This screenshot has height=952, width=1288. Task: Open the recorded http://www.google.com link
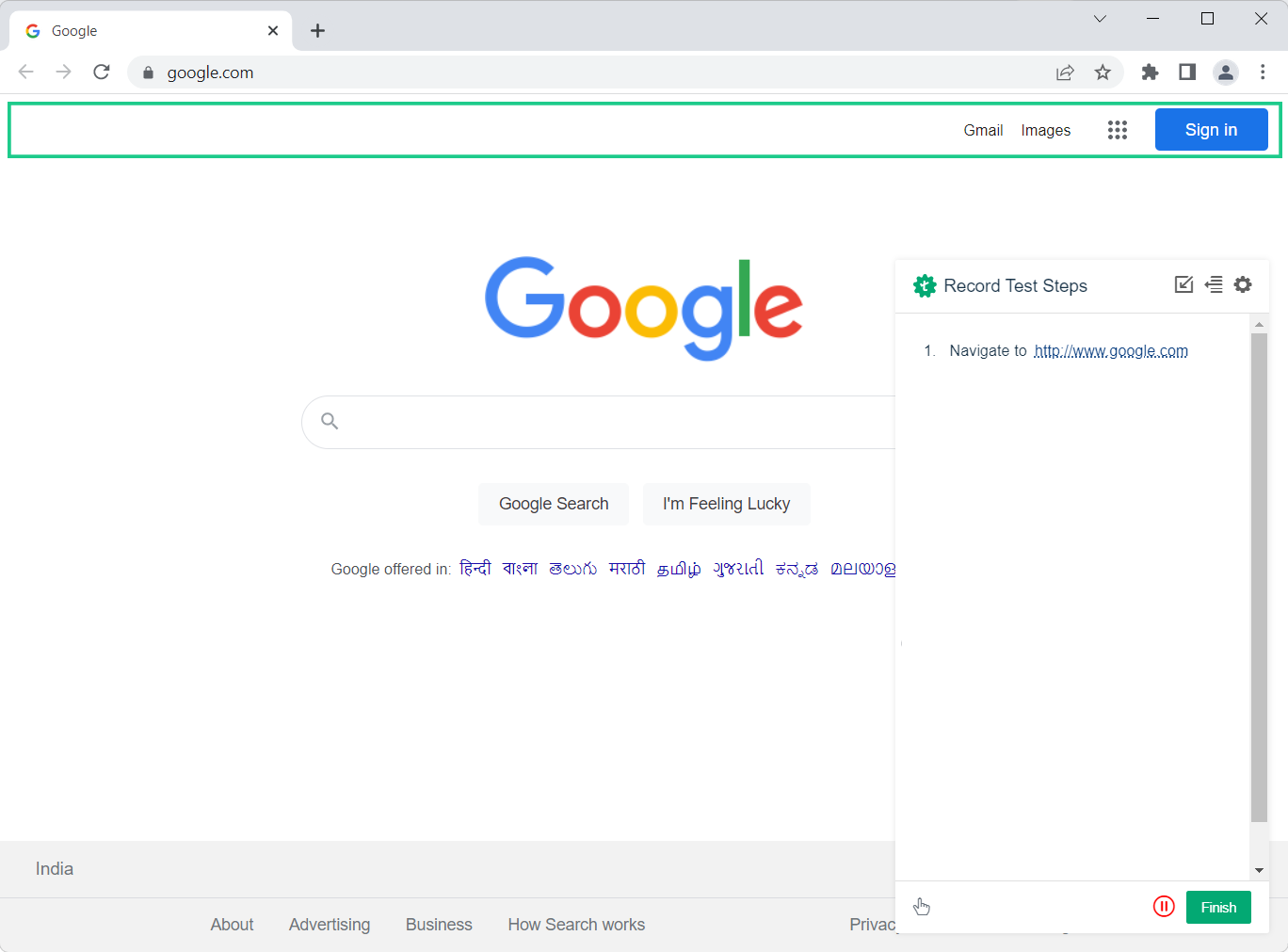coord(1111,351)
